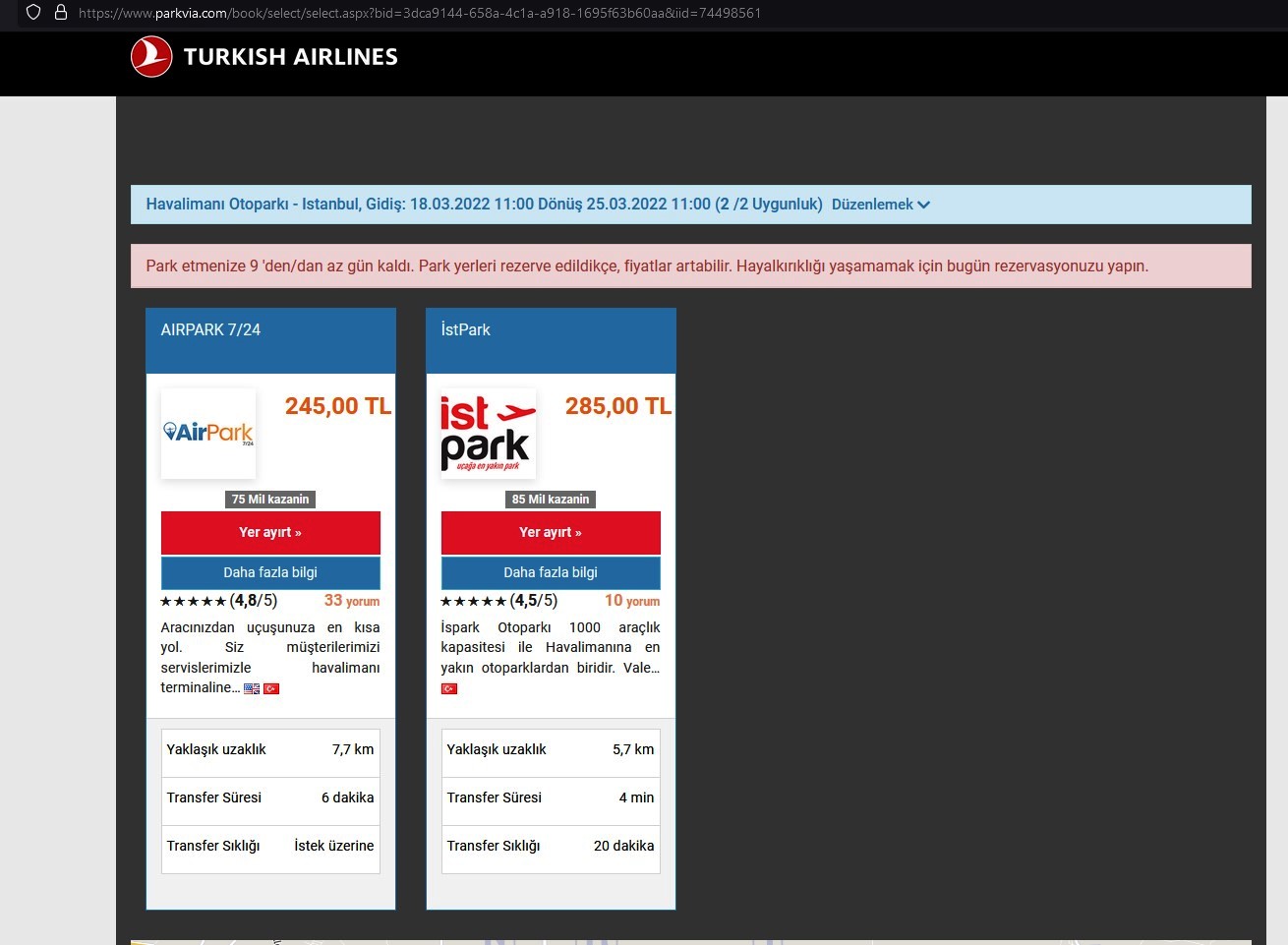Screen dimensions: 1288x945
Task: Click the star rating of AIRPARK 7/24
Action: tap(194, 601)
